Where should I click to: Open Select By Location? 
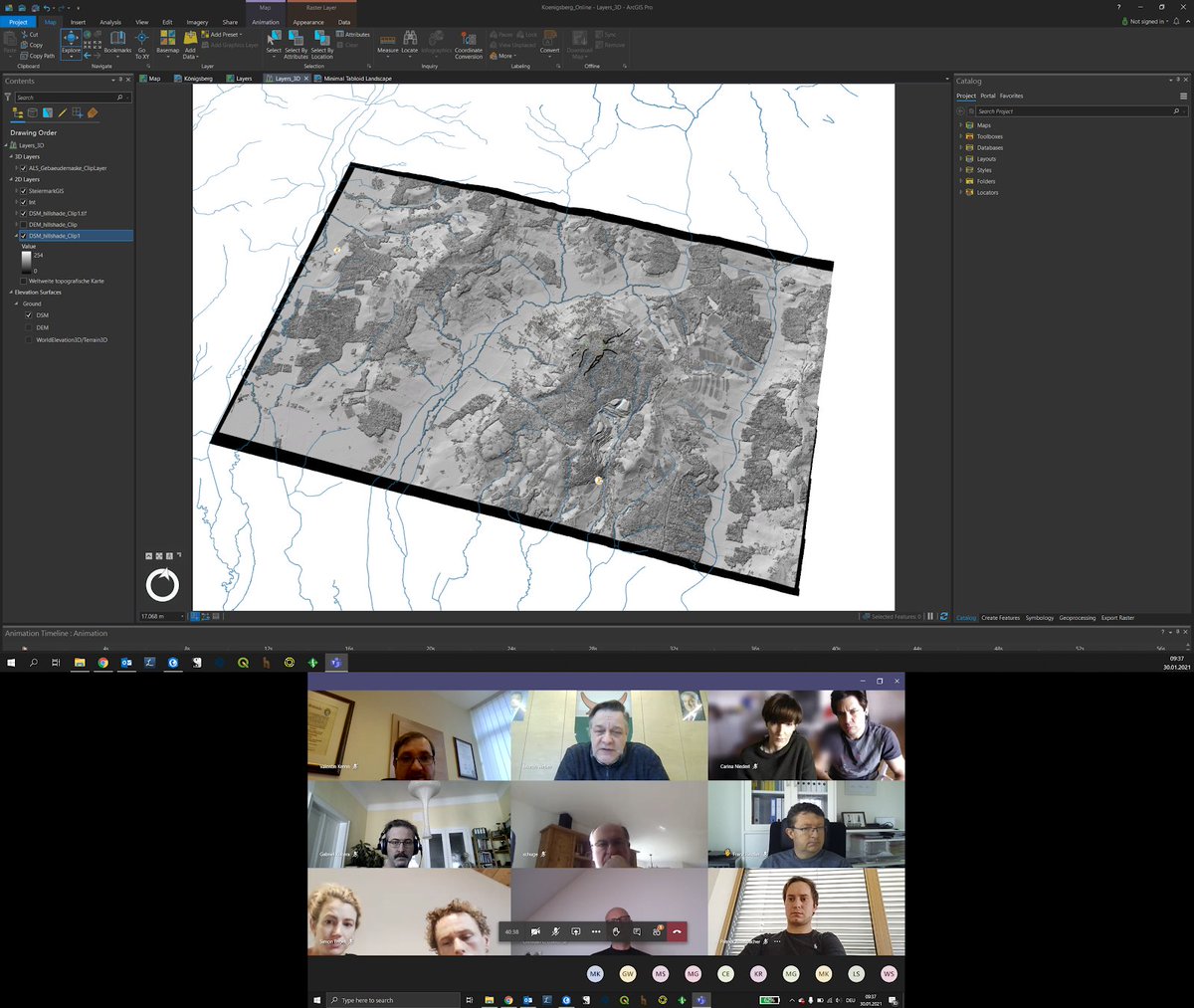[322, 45]
